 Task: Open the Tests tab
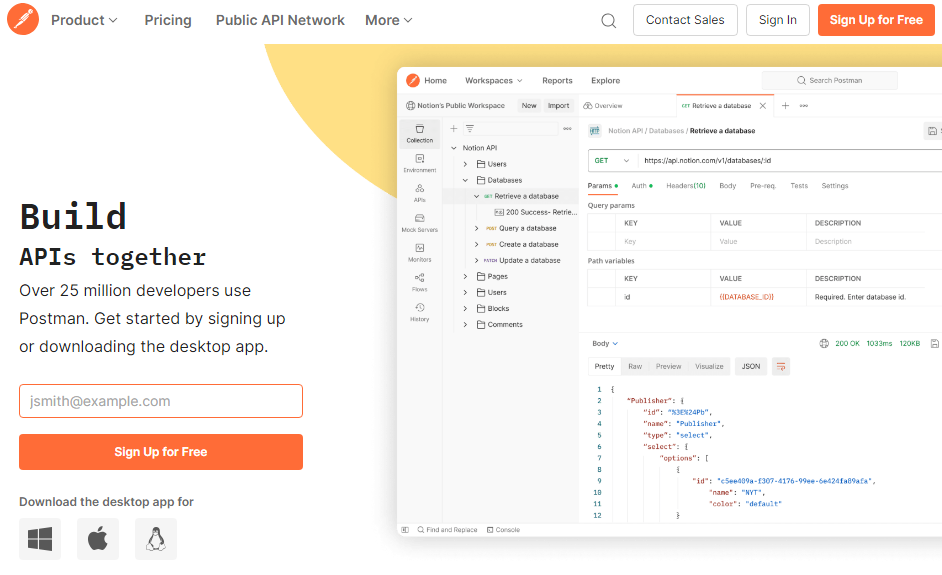799,186
